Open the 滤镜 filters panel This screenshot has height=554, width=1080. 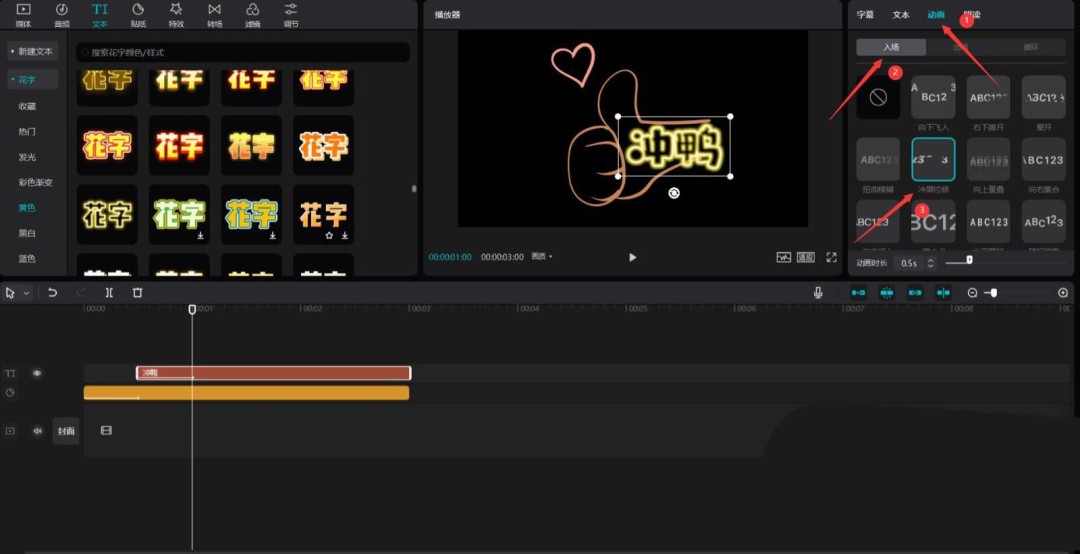pos(253,14)
